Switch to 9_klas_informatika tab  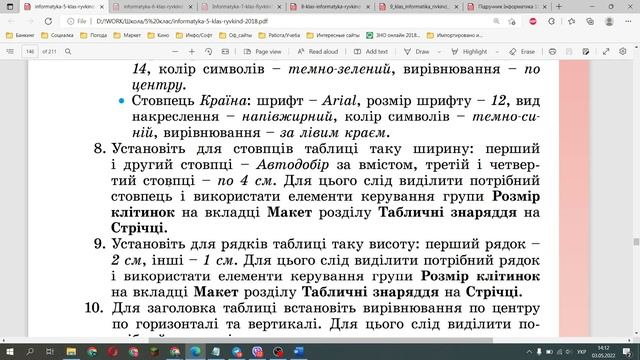[420, 7]
